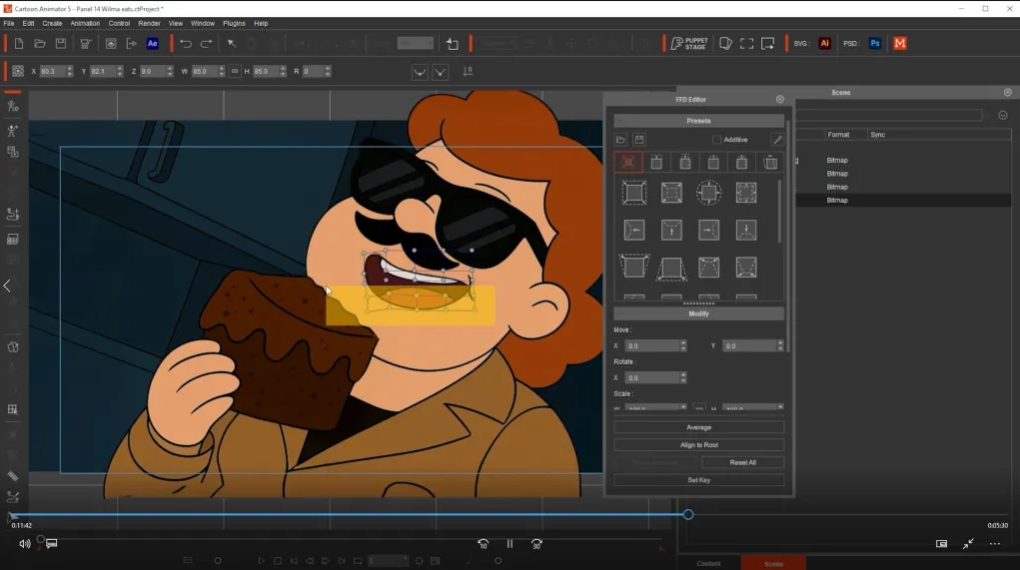The image size is (1020, 570).
Task: Apply the circular expand FFD preset
Action: tap(709, 193)
